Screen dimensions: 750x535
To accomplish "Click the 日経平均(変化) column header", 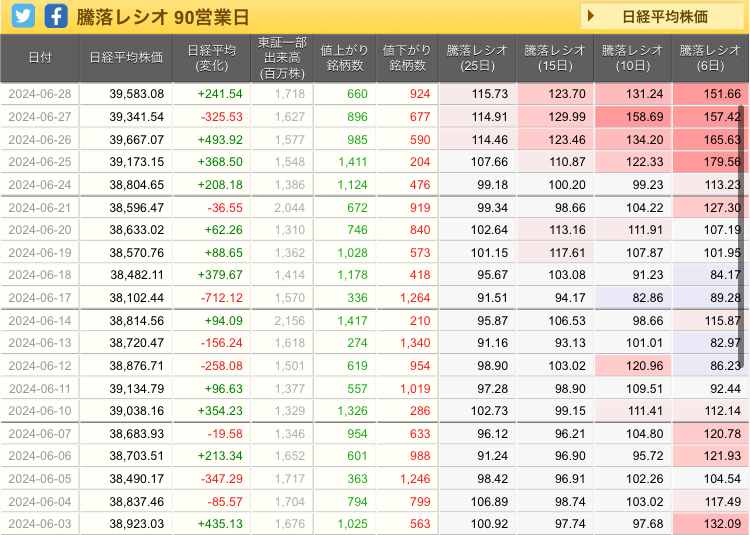I will click(x=211, y=58).
